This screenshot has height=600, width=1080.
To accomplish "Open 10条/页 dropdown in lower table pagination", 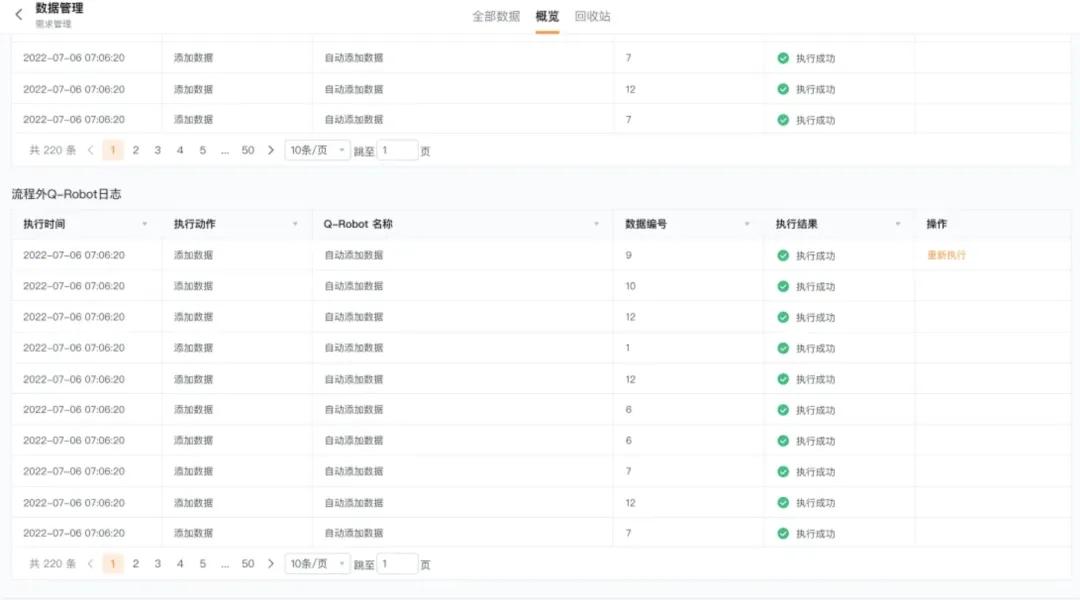I will 318,563.
